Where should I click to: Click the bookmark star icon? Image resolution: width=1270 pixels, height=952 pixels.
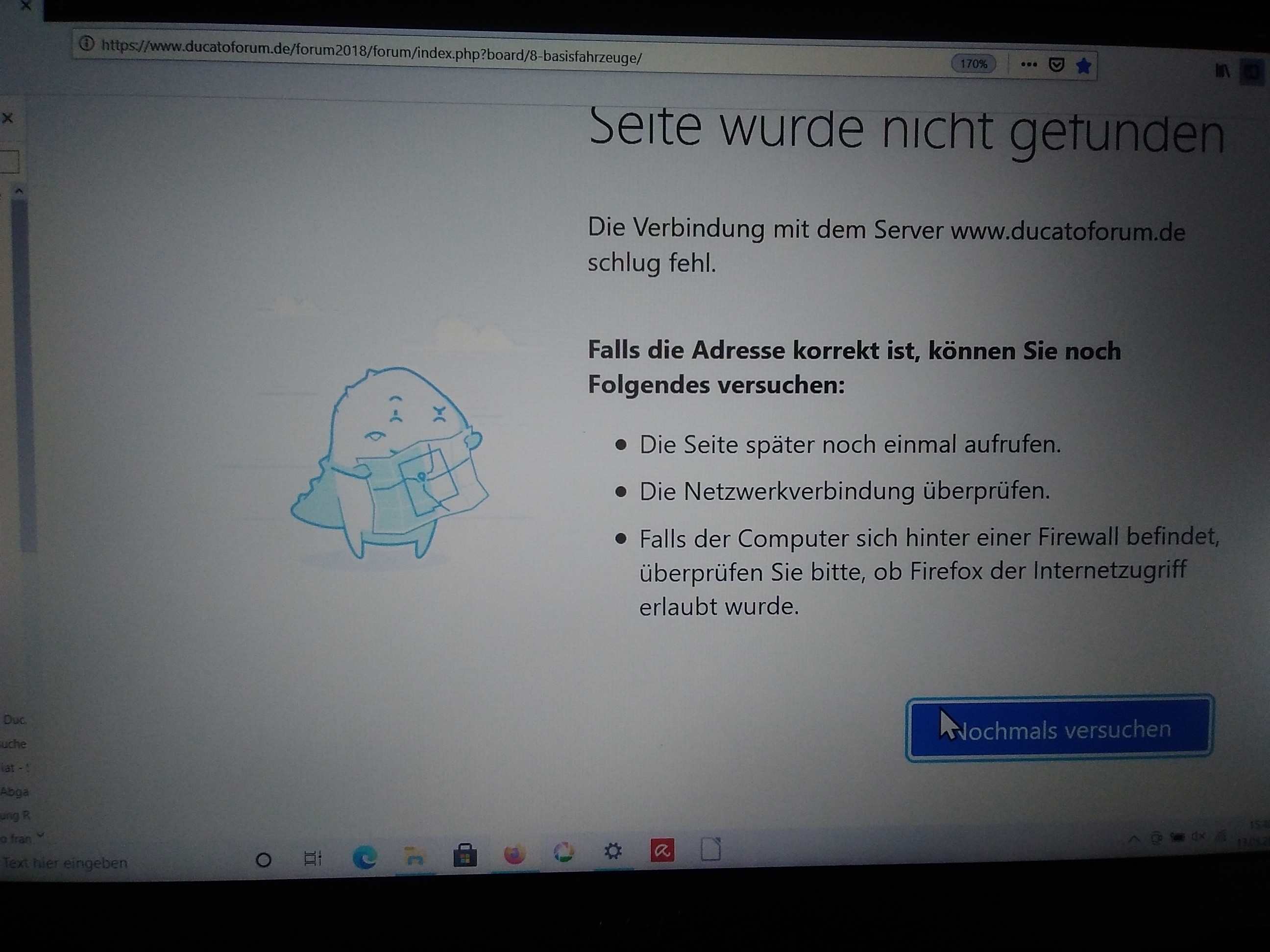[1083, 67]
